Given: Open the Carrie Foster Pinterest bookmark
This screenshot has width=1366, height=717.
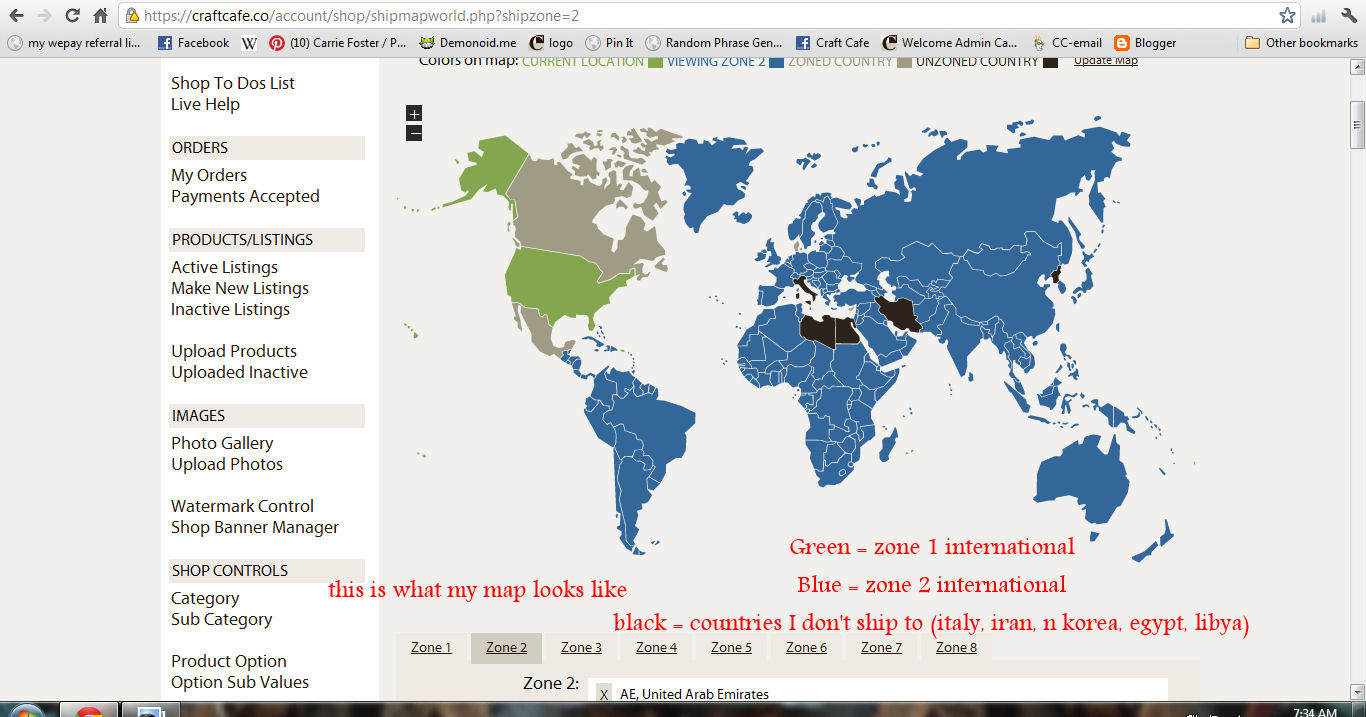Looking at the screenshot, I should (x=338, y=43).
